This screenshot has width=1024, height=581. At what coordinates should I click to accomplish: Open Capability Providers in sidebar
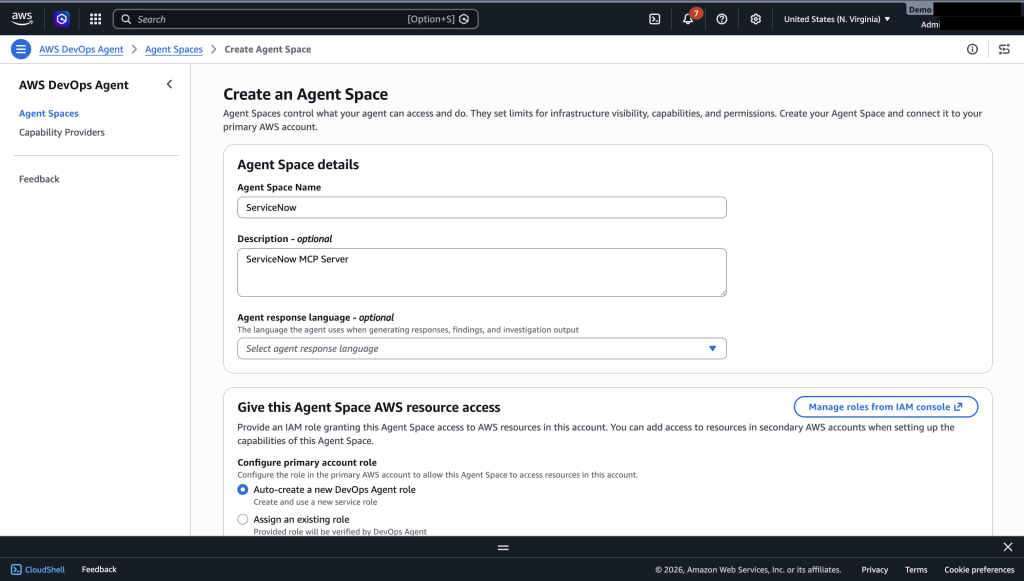tap(61, 132)
